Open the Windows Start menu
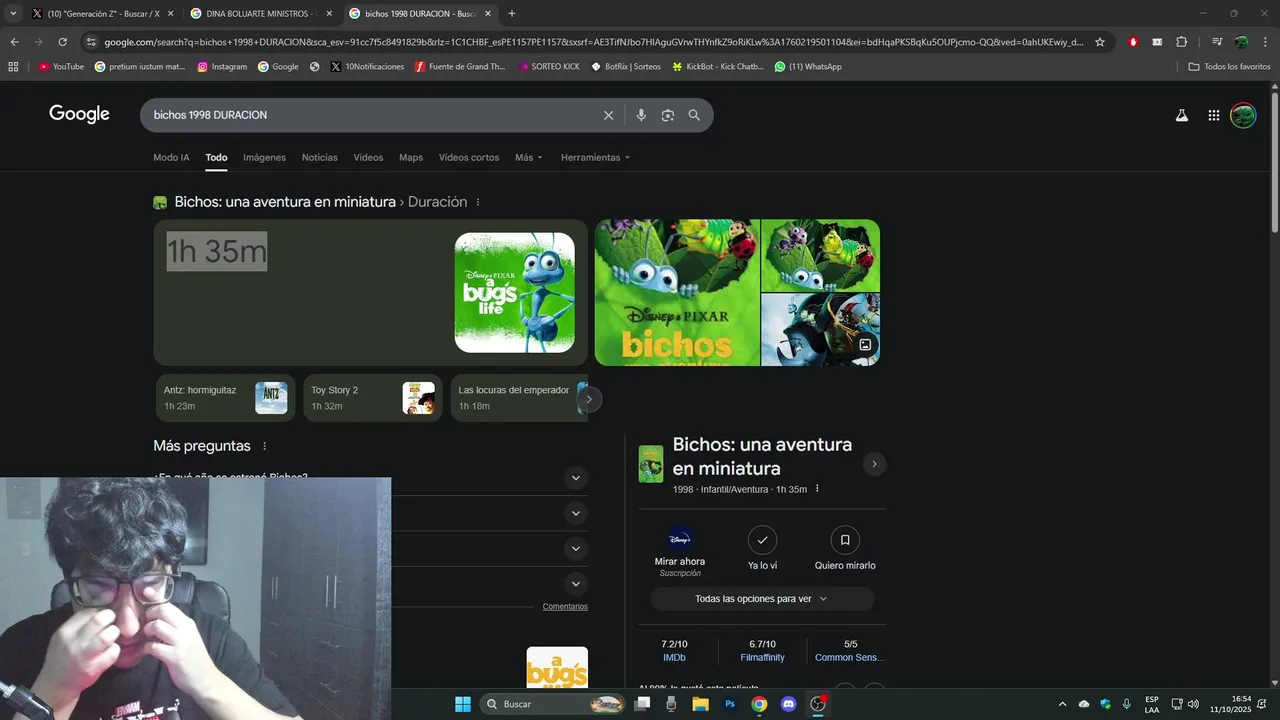Viewport: 1280px width, 720px height. [x=463, y=704]
